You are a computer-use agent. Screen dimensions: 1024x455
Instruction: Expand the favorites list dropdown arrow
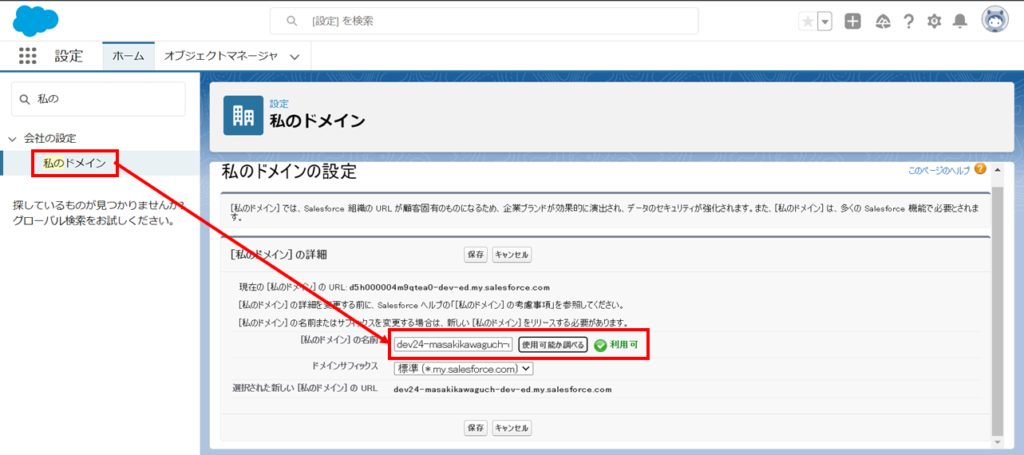tap(825, 21)
